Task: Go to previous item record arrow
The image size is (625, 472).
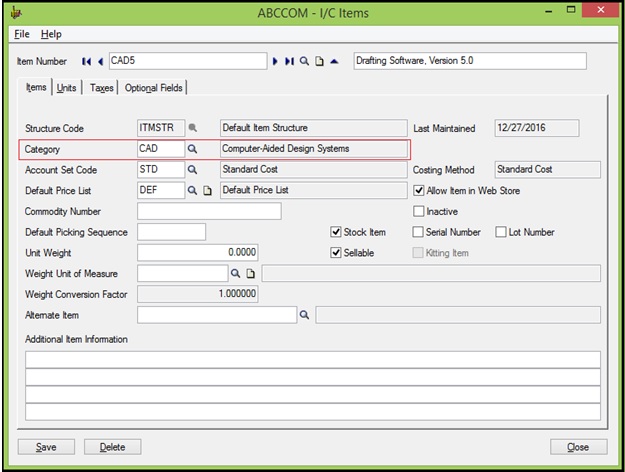Action: pos(100,61)
